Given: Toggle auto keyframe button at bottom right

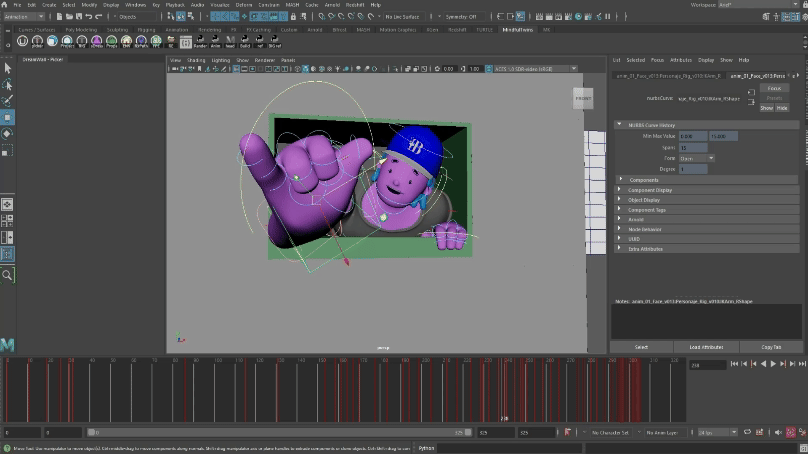Looking at the screenshot, I should pyautogui.click(x=791, y=432).
